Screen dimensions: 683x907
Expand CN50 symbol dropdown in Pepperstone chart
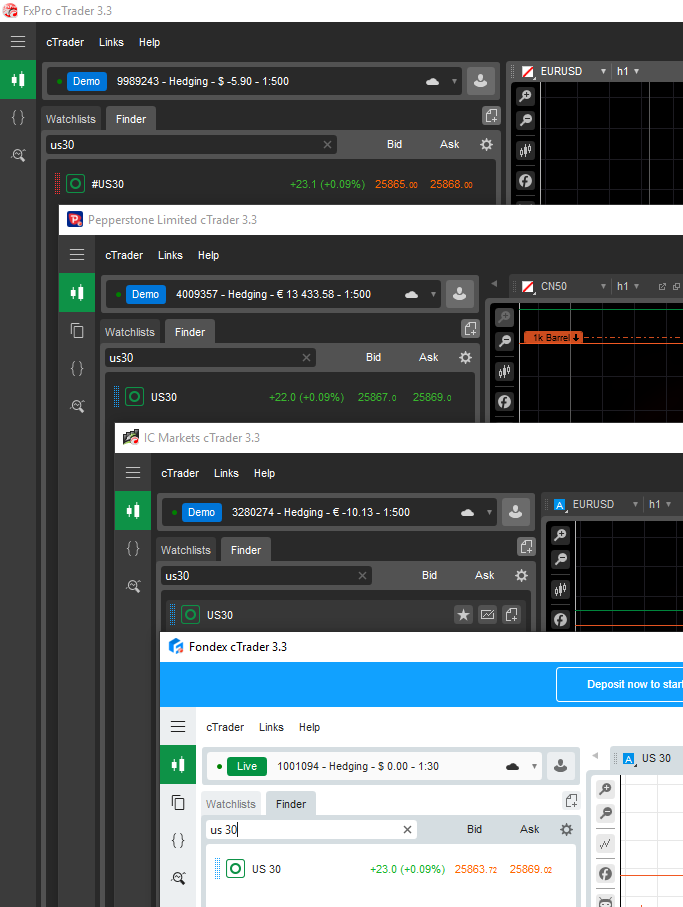603,286
